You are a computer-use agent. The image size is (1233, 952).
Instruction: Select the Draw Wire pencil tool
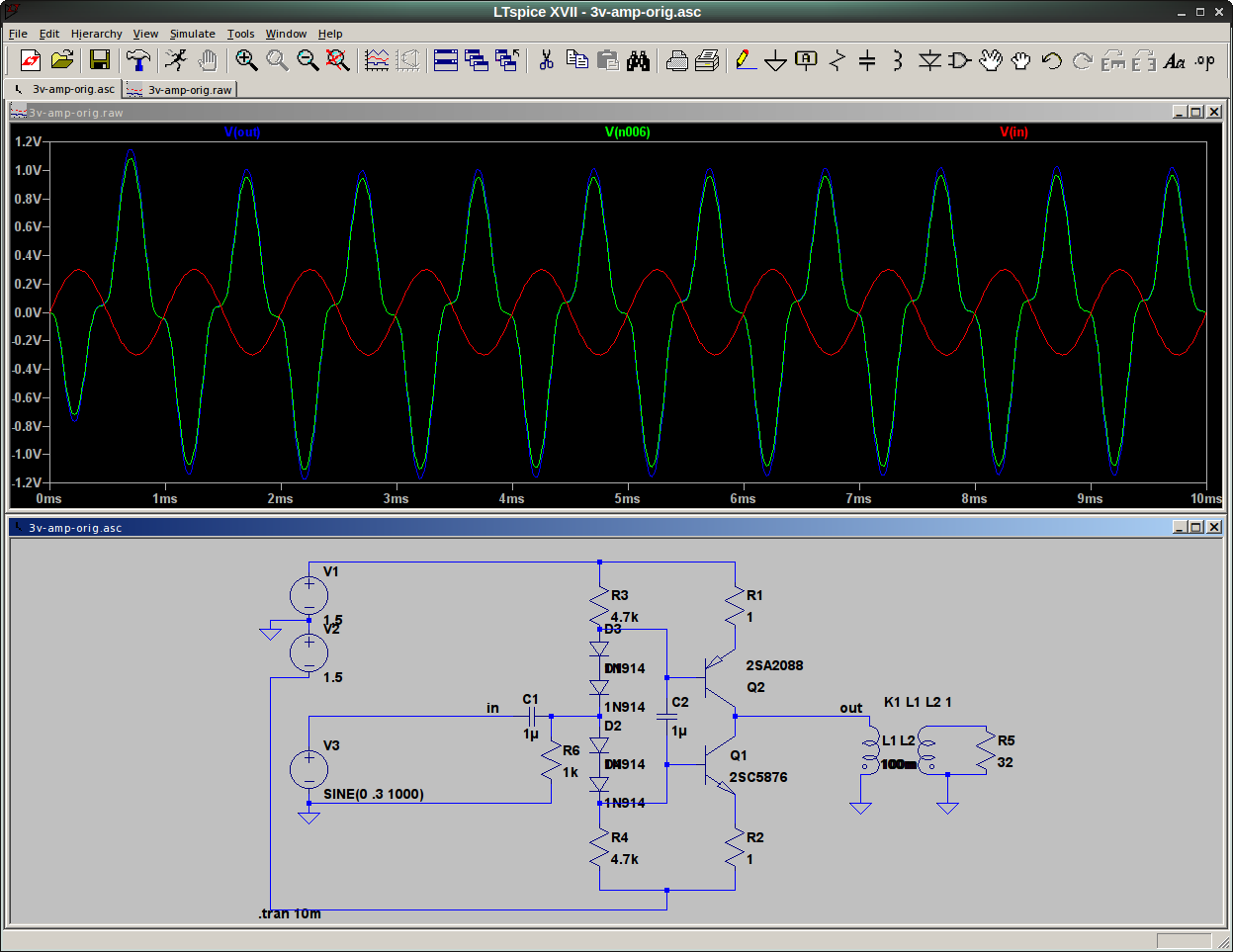click(746, 60)
